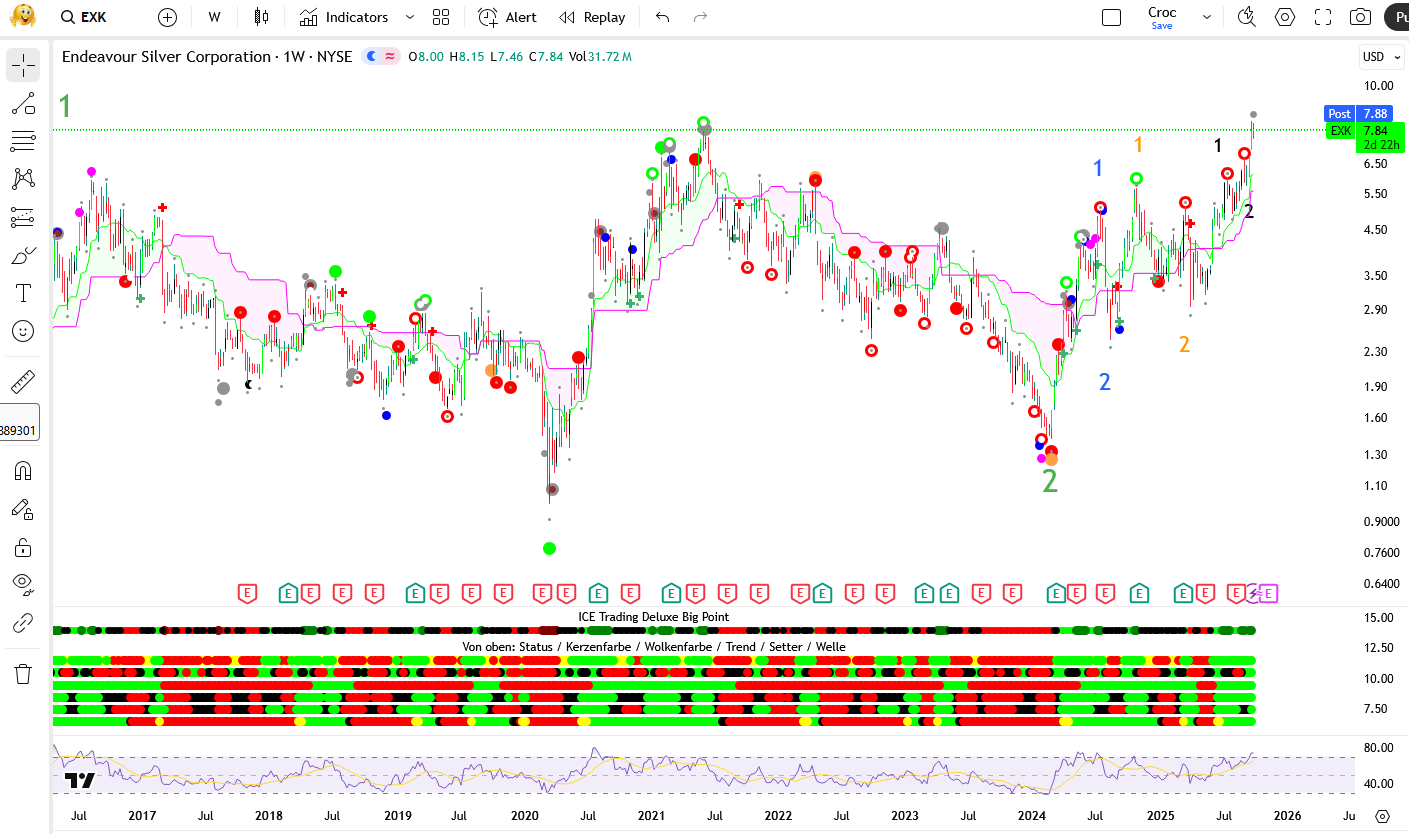Expand the USD currency dropdown
Screen dimensions: 1409x834
(1381, 57)
